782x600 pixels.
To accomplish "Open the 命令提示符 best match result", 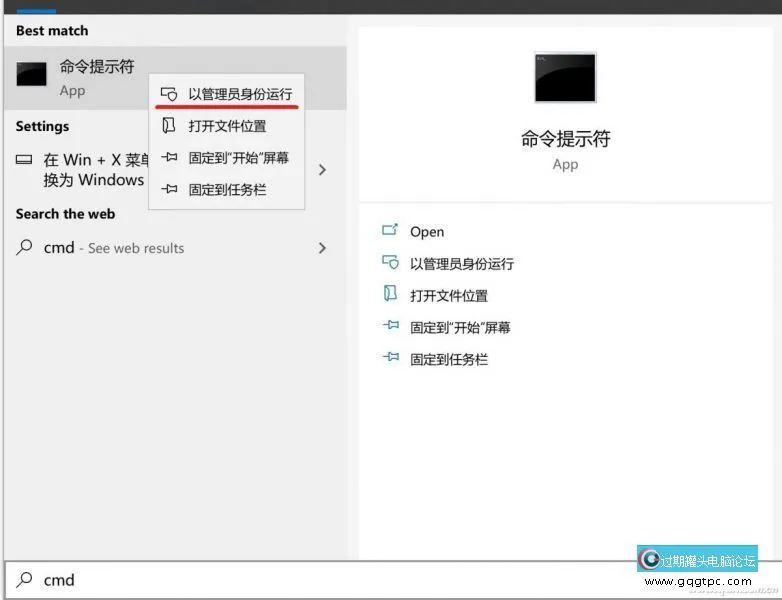I will pyautogui.click(x=175, y=78).
